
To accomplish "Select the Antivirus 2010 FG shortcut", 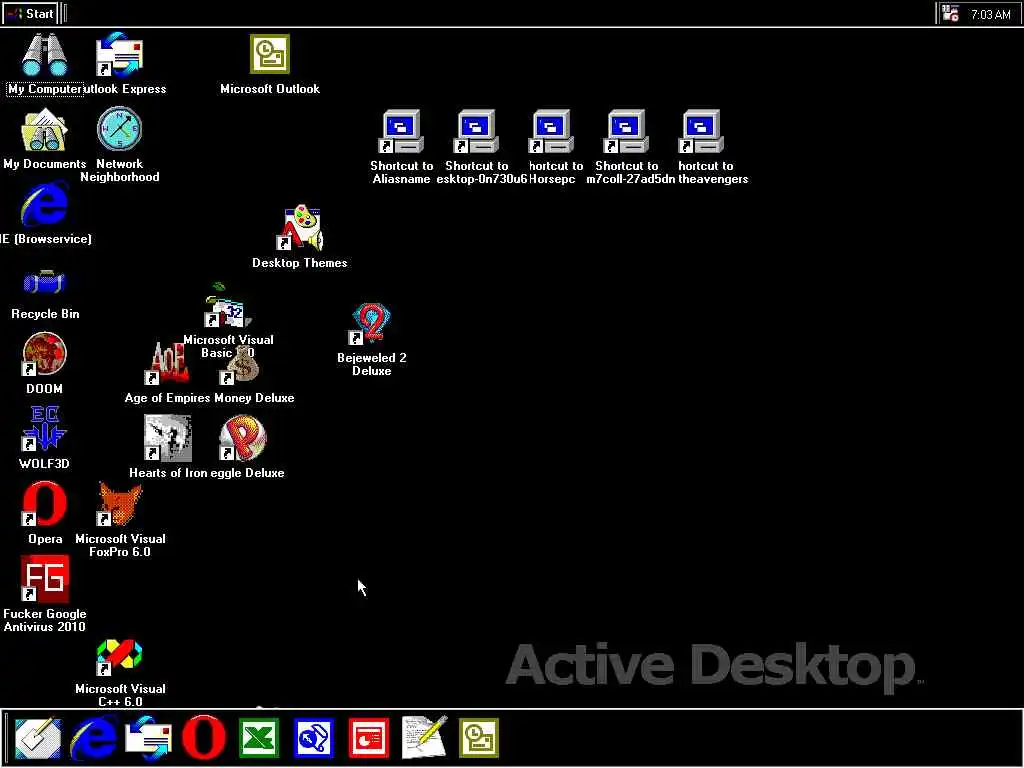I will coord(44,579).
